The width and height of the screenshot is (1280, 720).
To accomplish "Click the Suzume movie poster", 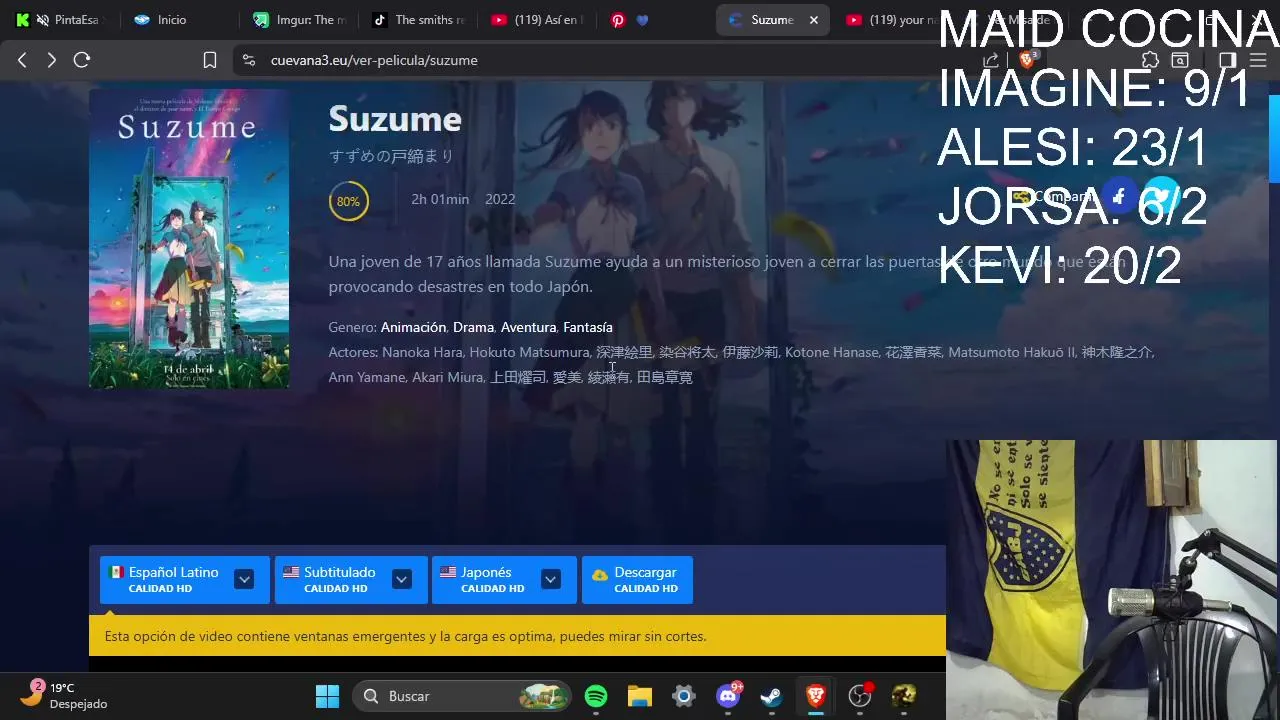I will pos(189,238).
